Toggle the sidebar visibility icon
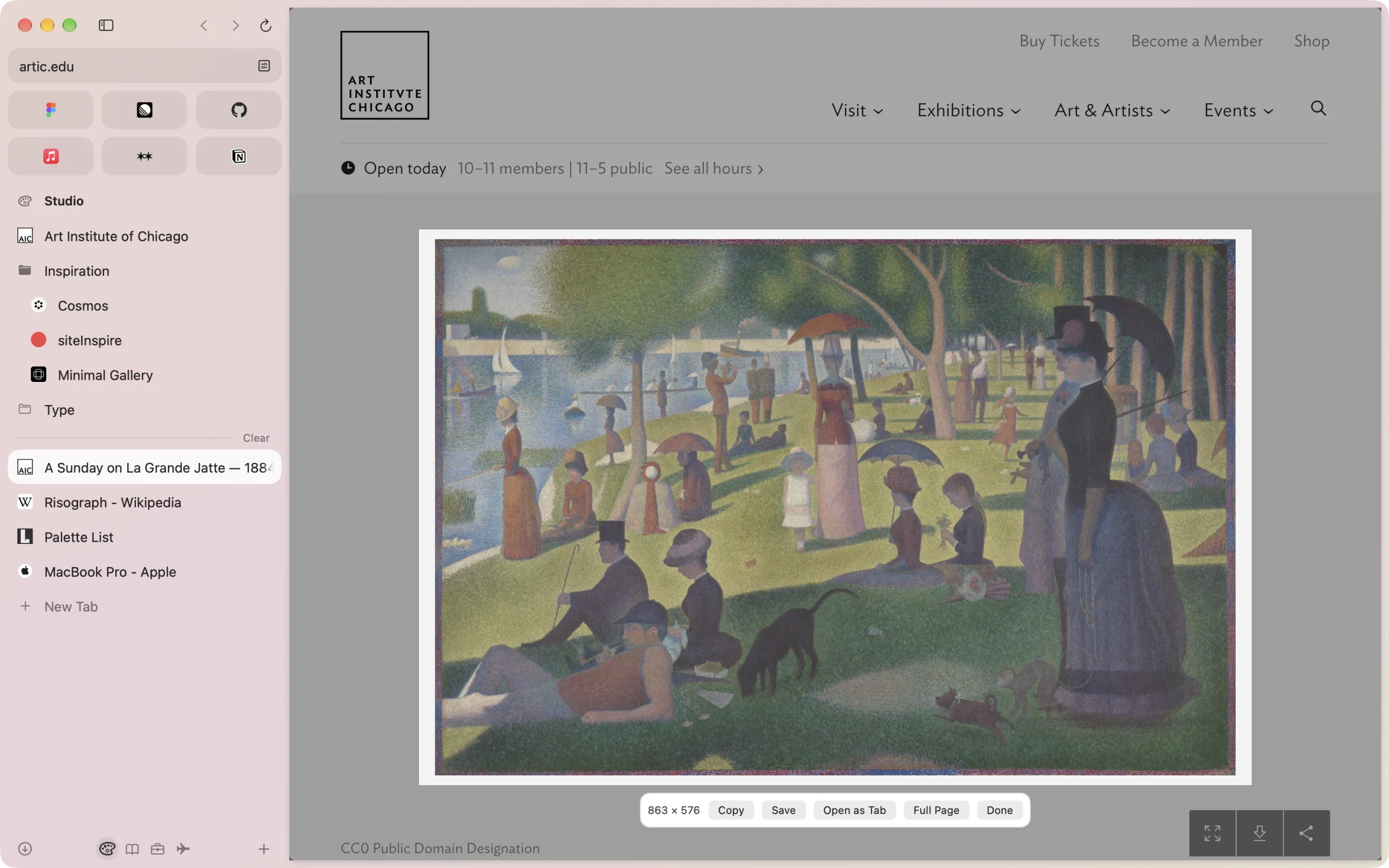This screenshot has width=1389, height=868. [106, 25]
